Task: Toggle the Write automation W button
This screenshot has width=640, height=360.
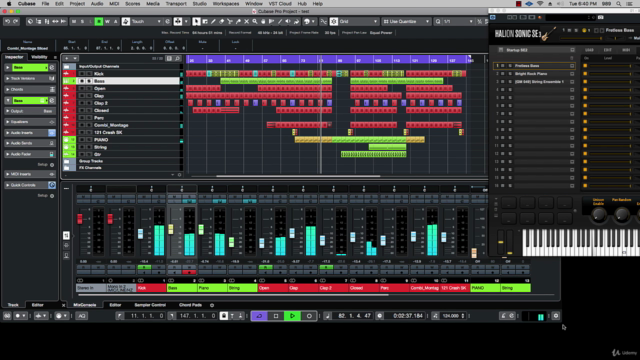Action: click(x=107, y=21)
